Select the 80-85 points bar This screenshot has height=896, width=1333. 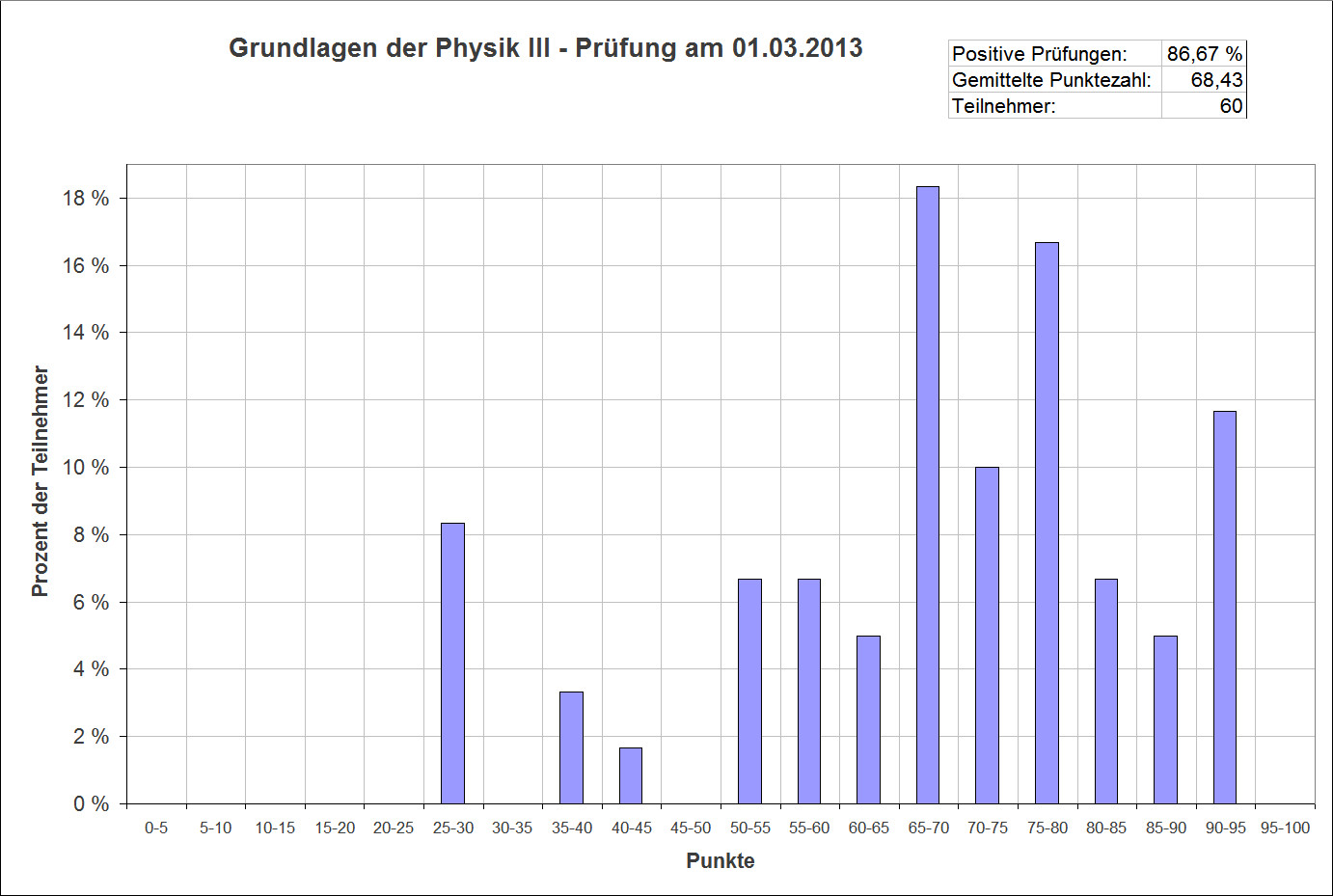[x=1105, y=692]
